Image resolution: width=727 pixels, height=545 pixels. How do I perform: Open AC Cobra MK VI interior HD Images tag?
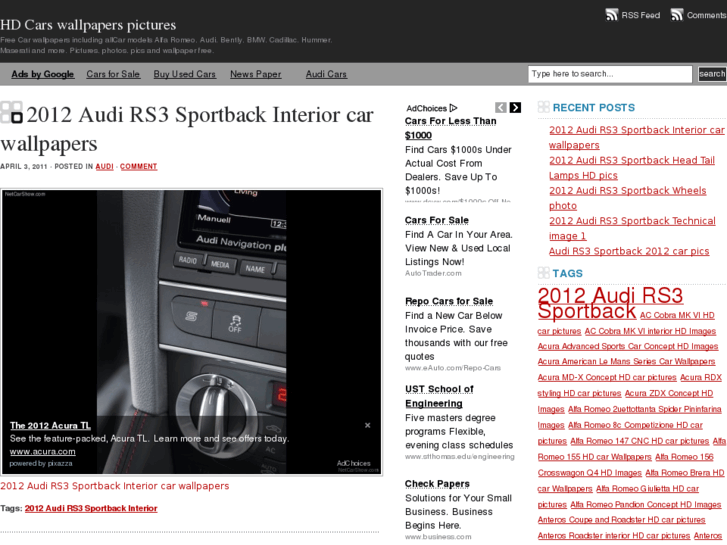pyautogui.click(x=650, y=331)
